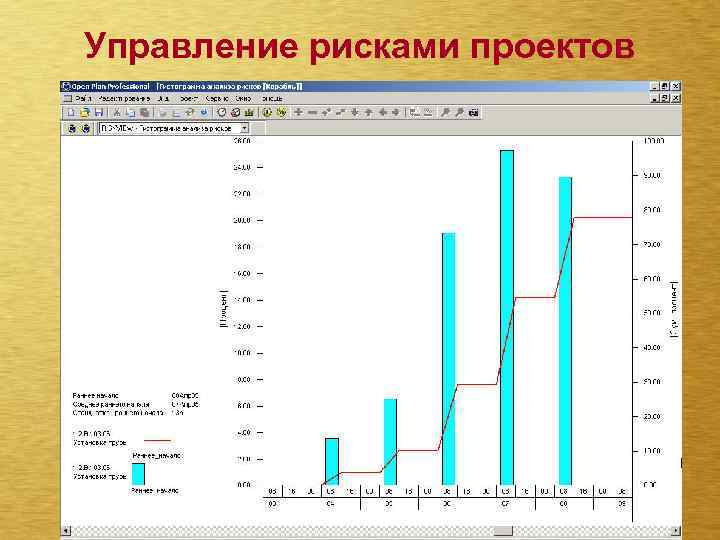
Task: Click the Save floppy disk icon
Action: click(x=98, y=112)
